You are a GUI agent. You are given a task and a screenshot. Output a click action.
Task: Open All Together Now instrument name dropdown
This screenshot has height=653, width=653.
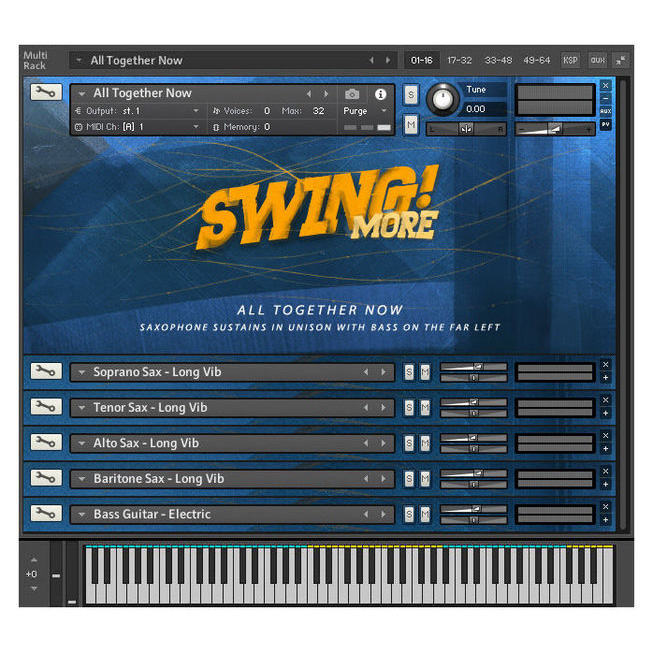click(82, 94)
